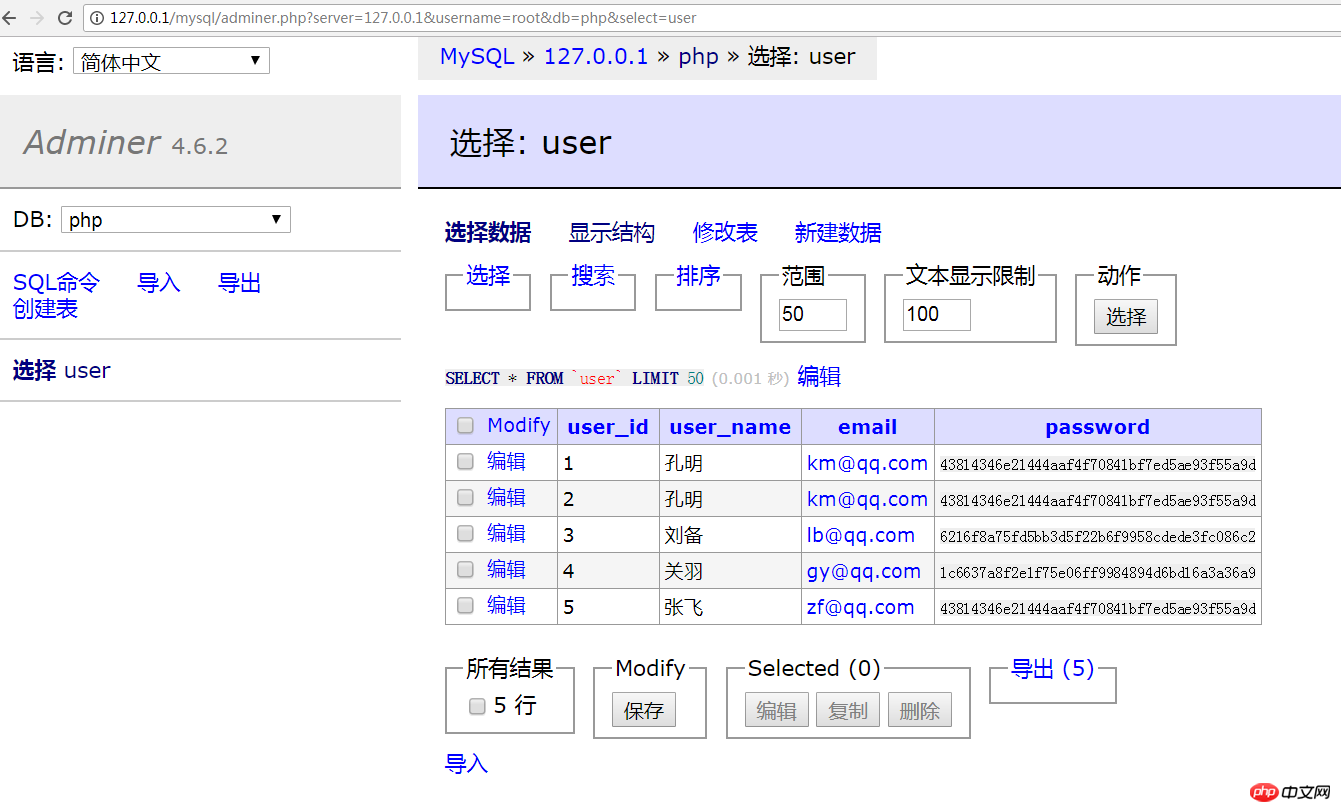Image resolution: width=1341 pixels, height=812 pixels.
Task: Sort by user_name column header
Action: 730,427
